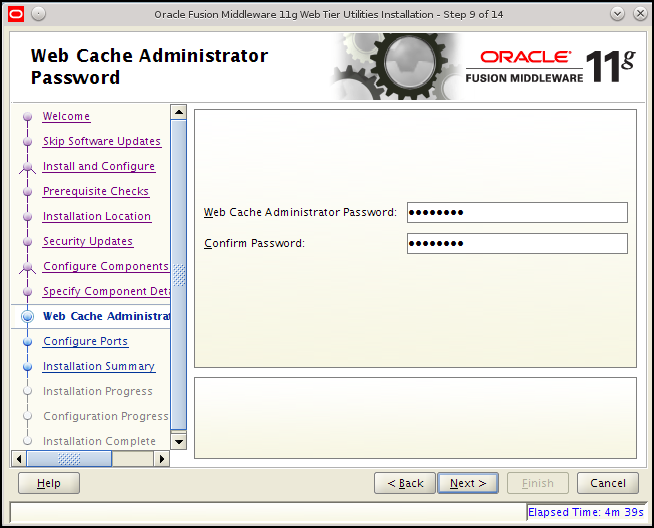Viewport: 654px width, 528px height.
Task: Click the Configure Ports bullet icon
Action: [28, 342]
